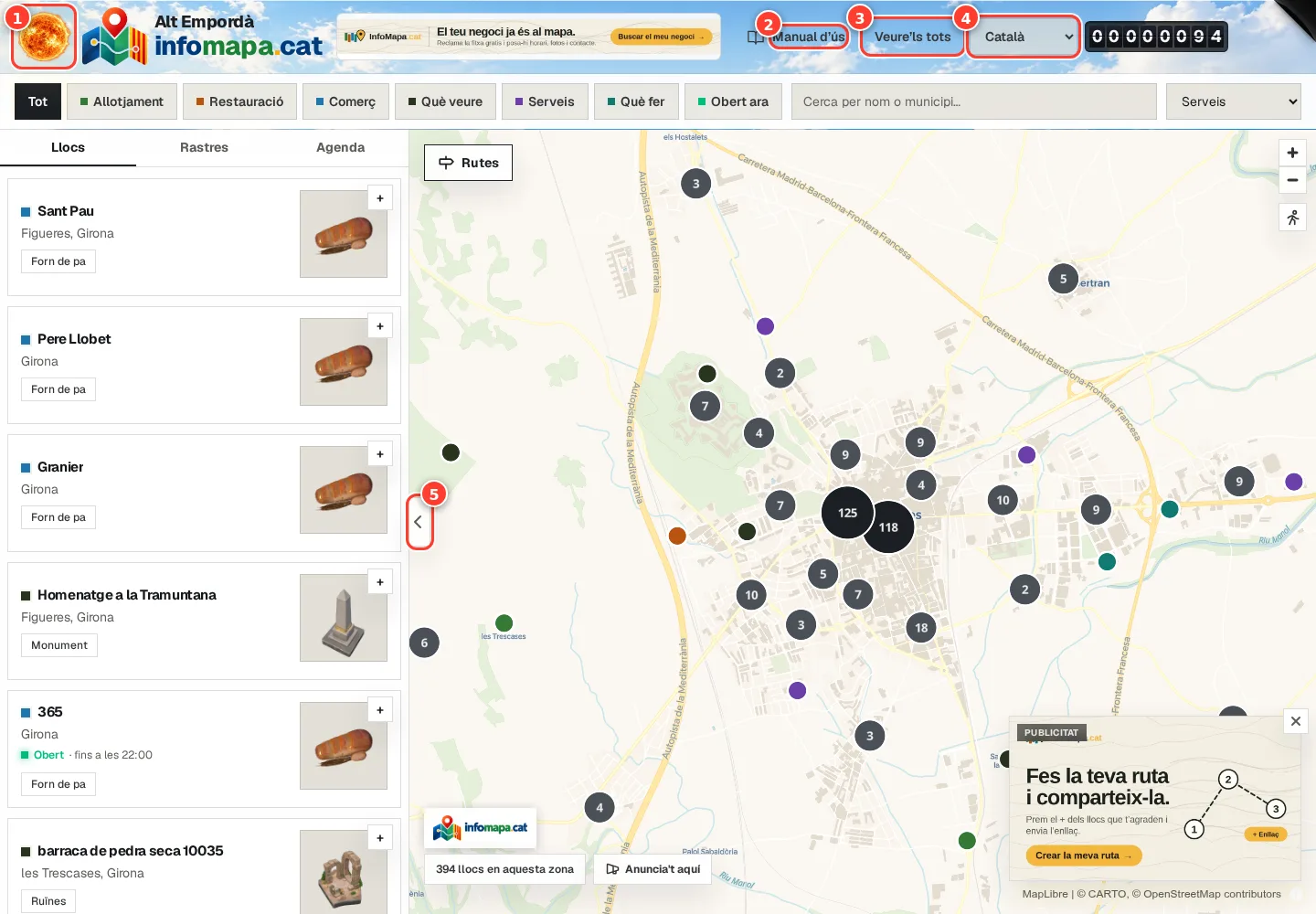The image size is (1316, 914).
Task: Click the sun weather icon
Action: 43,37
